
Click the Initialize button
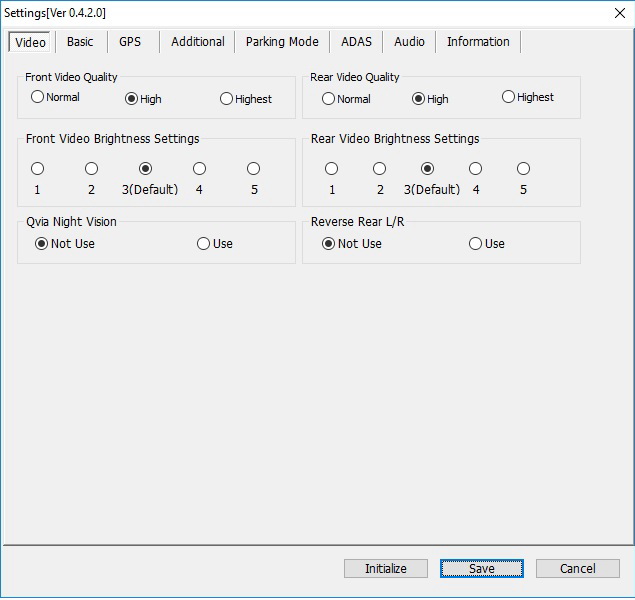click(386, 569)
